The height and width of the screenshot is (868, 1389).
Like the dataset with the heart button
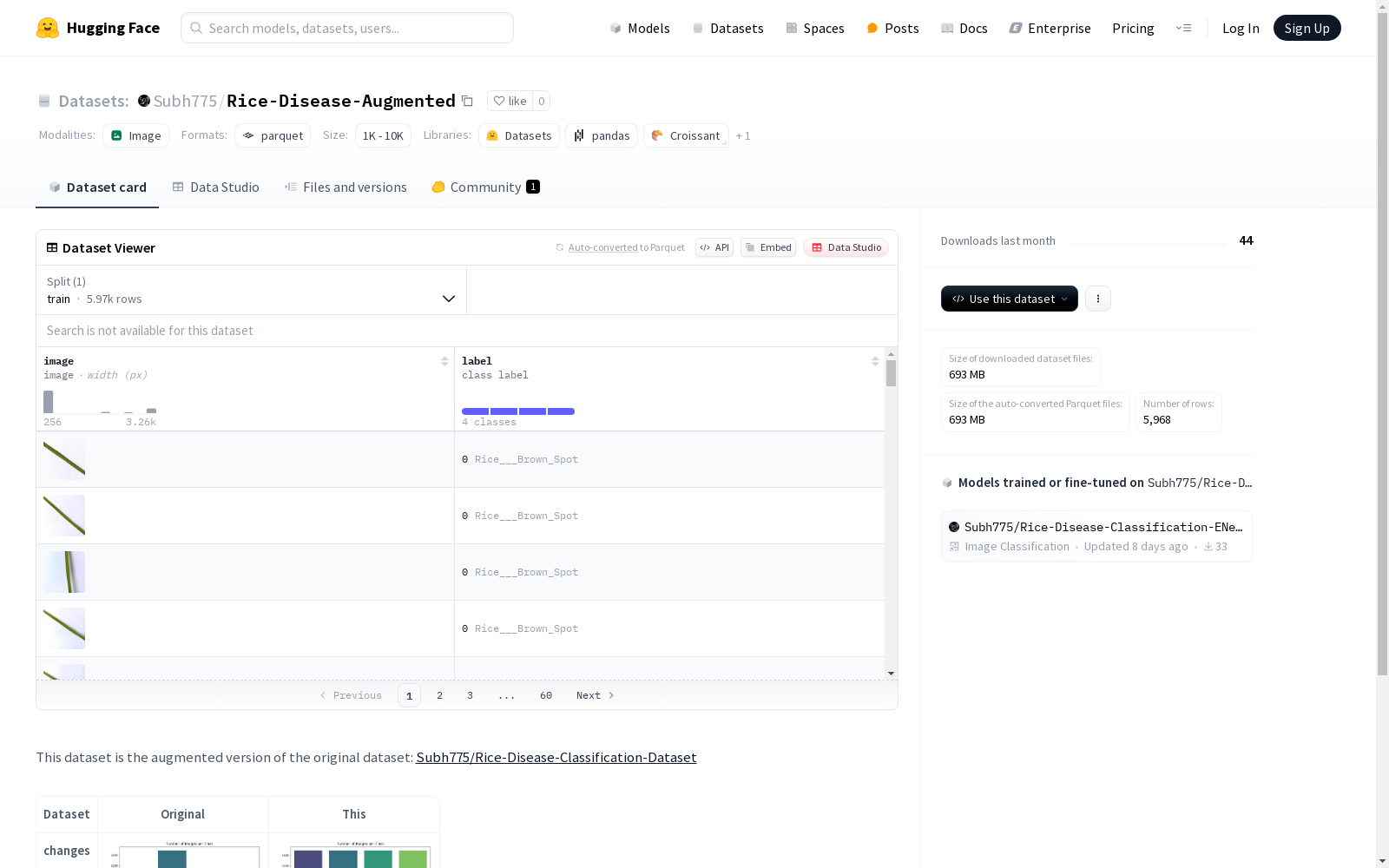pyautogui.click(x=510, y=101)
